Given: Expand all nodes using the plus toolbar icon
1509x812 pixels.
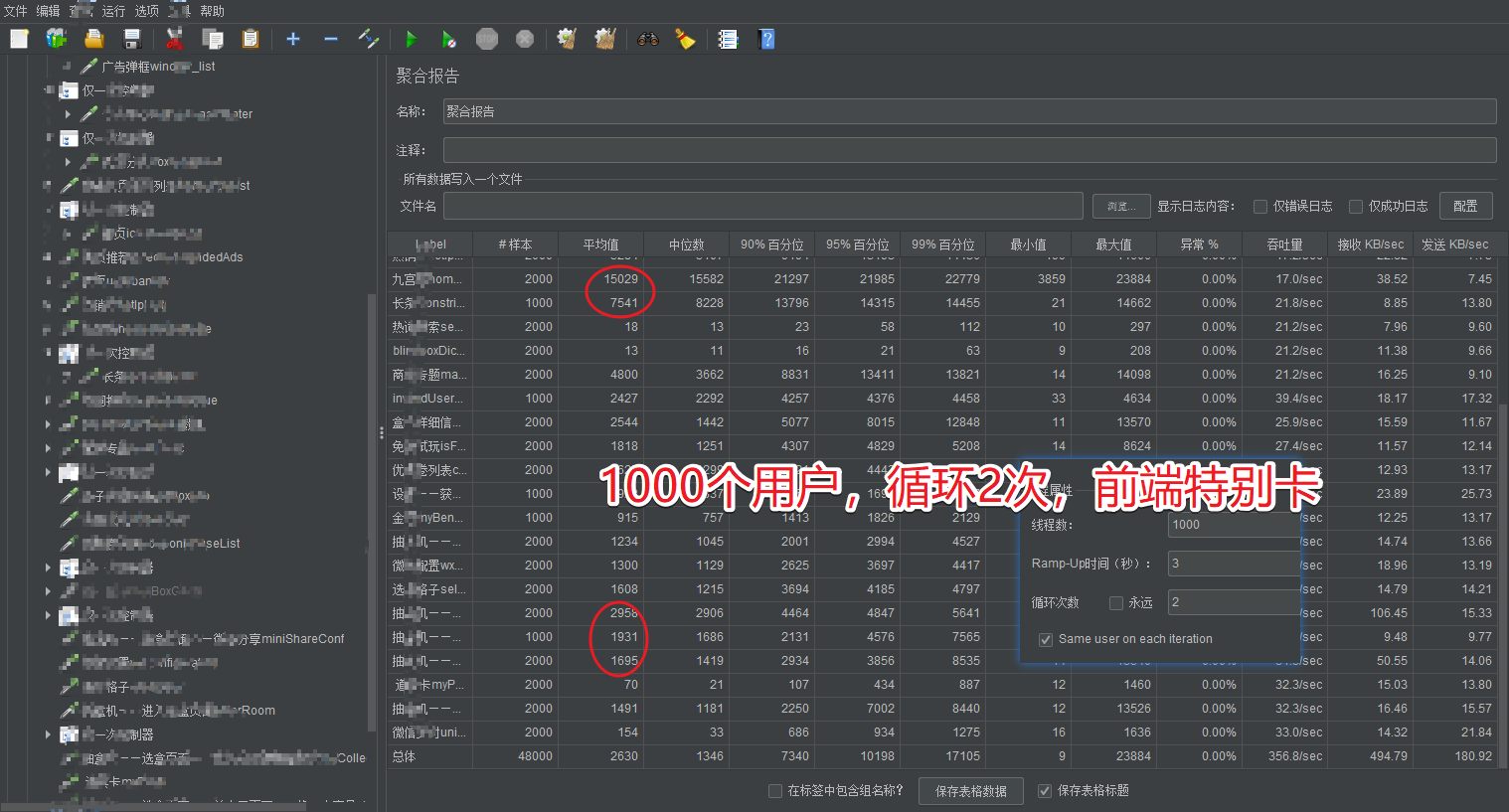Looking at the screenshot, I should pyautogui.click(x=291, y=39).
